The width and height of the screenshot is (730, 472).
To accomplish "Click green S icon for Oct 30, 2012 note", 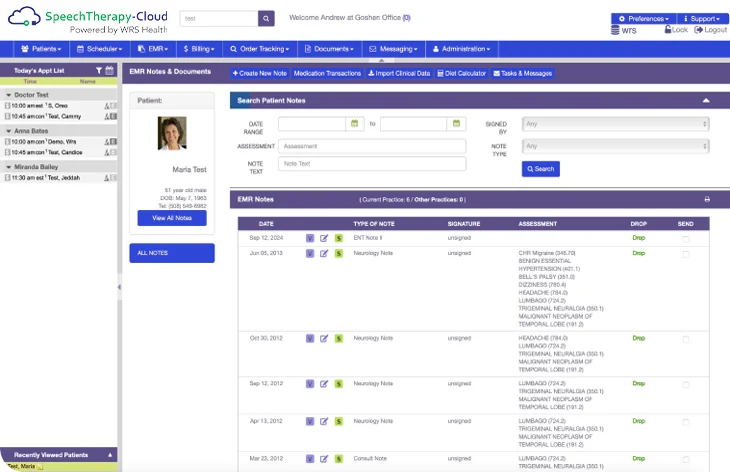I will coord(338,338).
